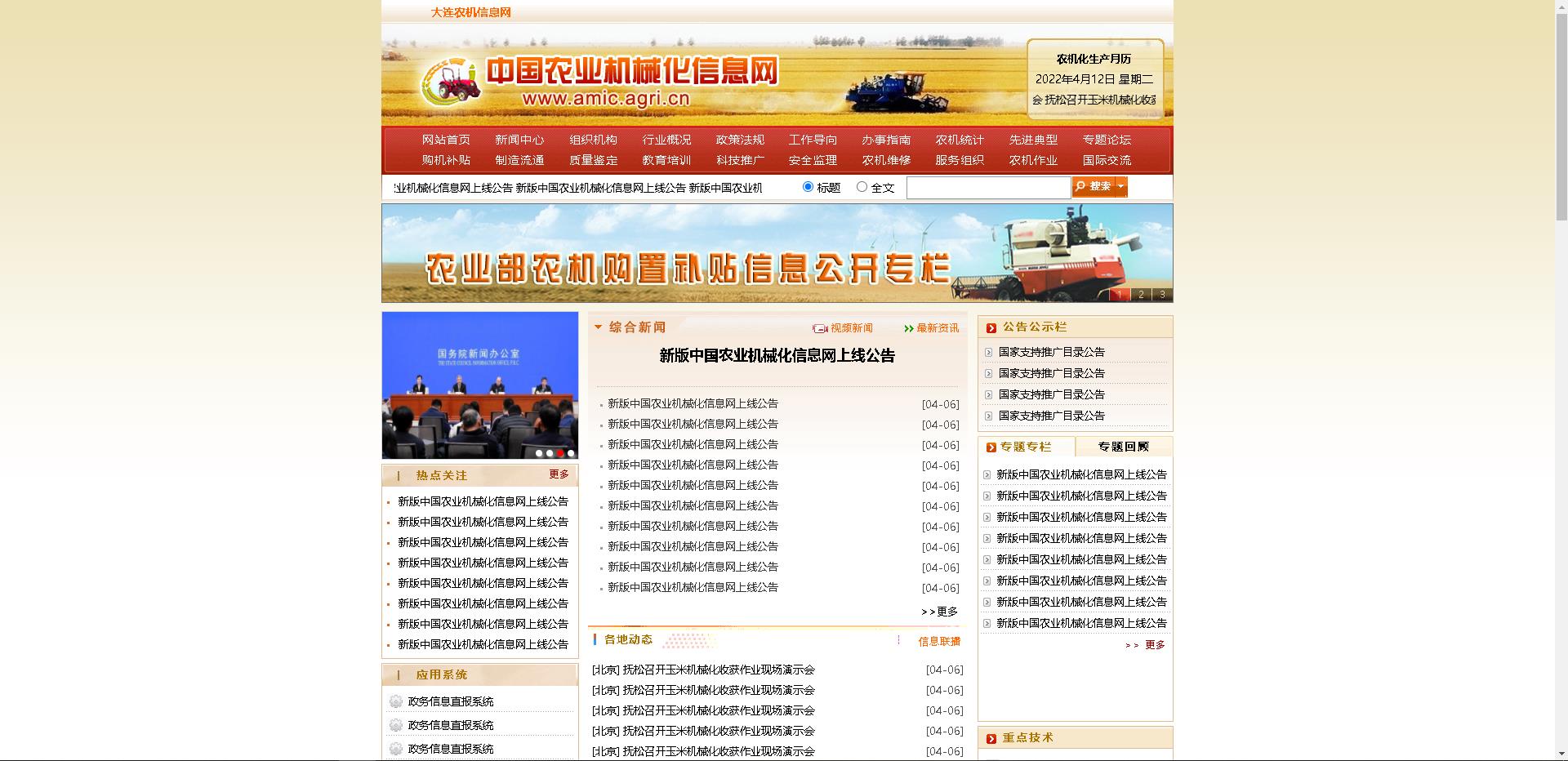Click the red arrow icon beside 重点技术
Image resolution: width=1568 pixels, height=761 pixels.
pos(991,739)
